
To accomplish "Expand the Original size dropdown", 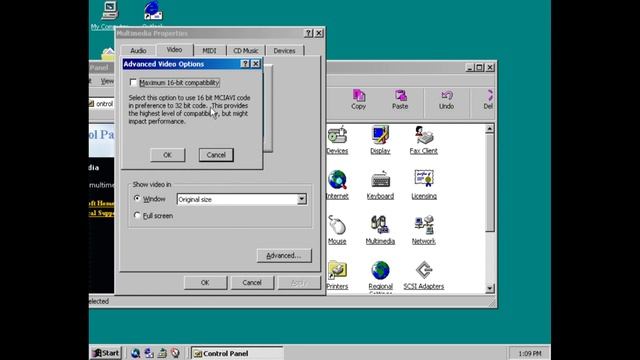I will pos(302,199).
